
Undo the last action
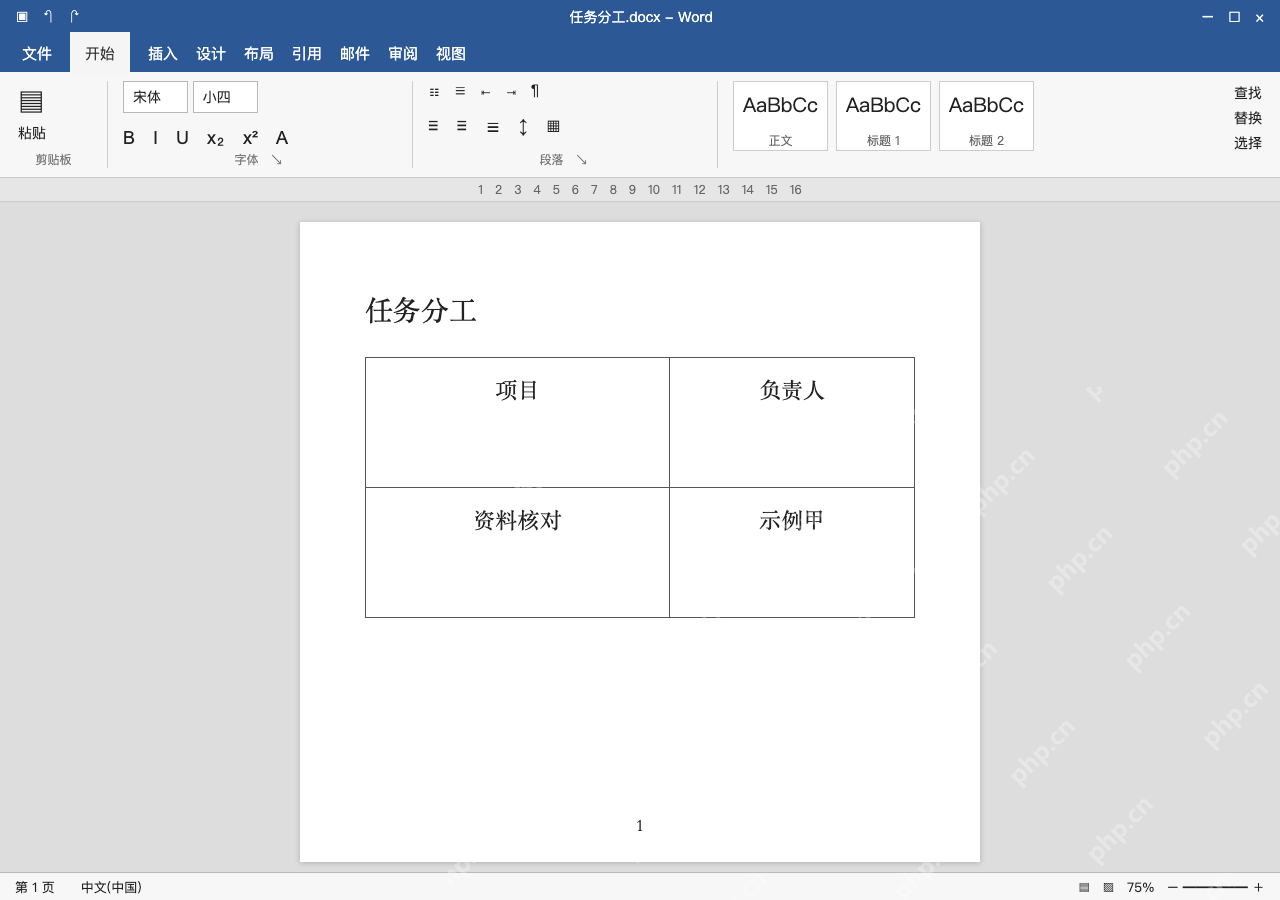[48, 17]
